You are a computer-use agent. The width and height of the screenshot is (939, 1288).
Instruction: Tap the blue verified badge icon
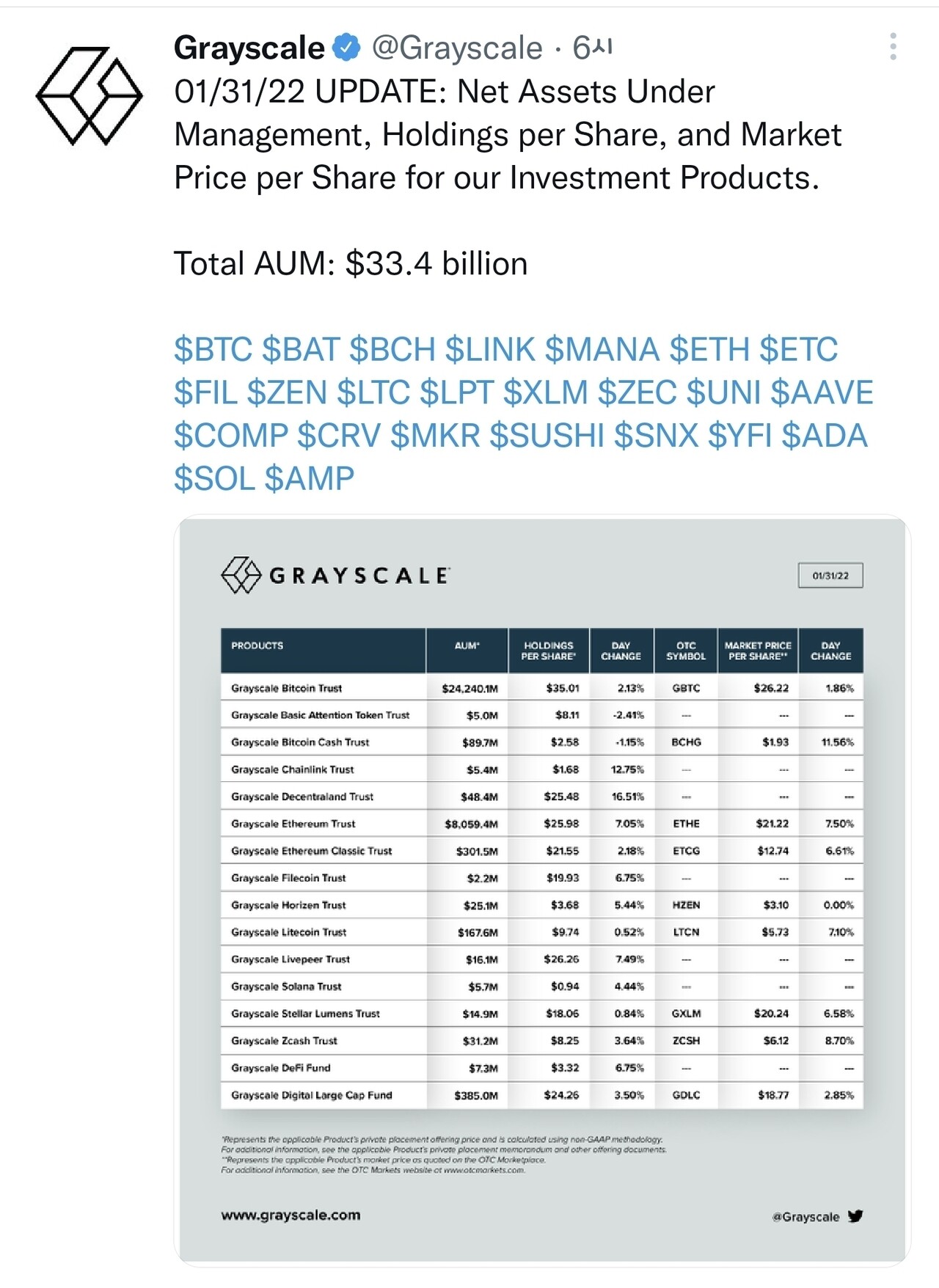click(x=347, y=48)
